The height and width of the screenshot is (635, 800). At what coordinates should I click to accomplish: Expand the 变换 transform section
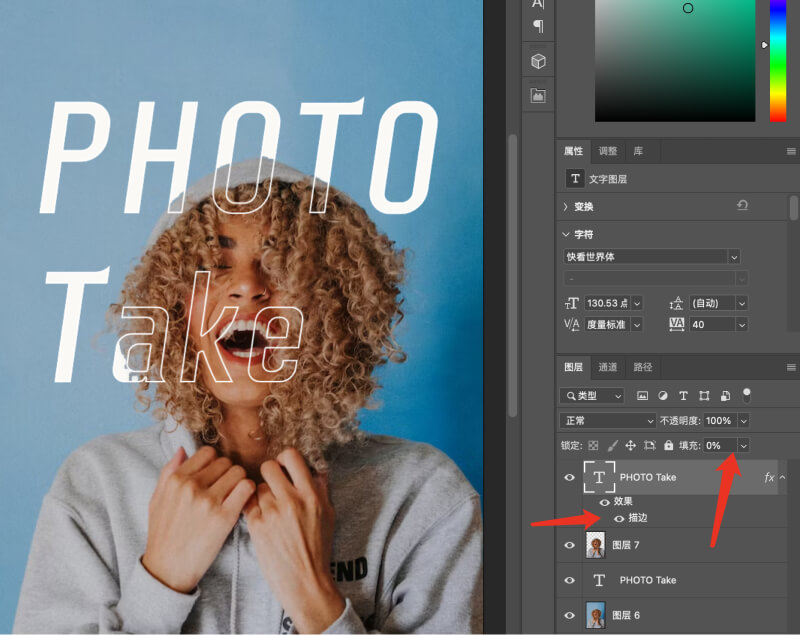[x=567, y=207]
